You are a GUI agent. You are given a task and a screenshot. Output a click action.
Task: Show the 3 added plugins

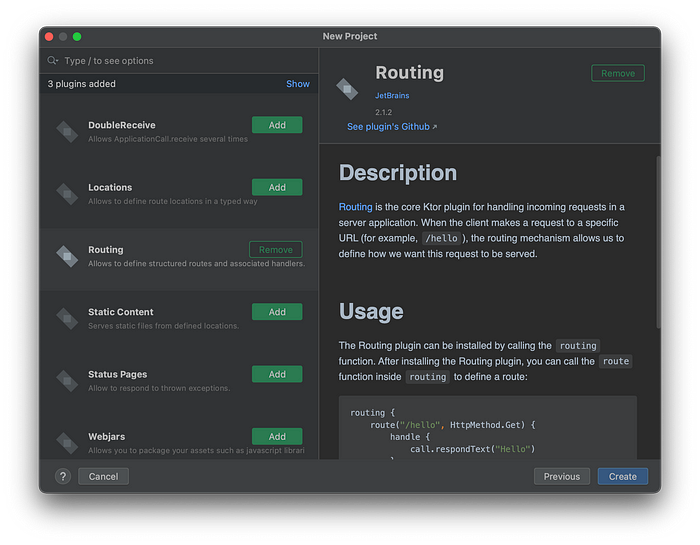point(298,84)
